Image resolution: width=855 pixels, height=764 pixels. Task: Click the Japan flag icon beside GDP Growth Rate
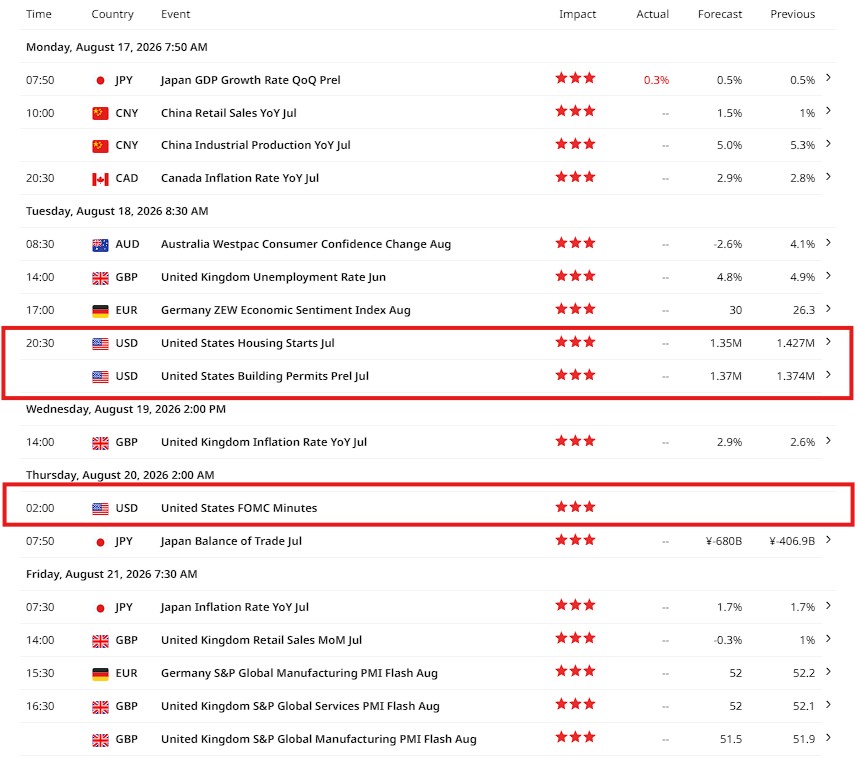point(100,80)
